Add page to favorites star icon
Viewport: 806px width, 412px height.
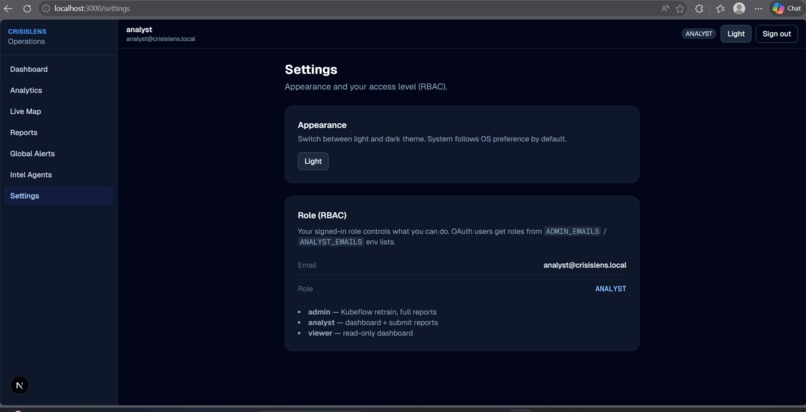[680, 8]
